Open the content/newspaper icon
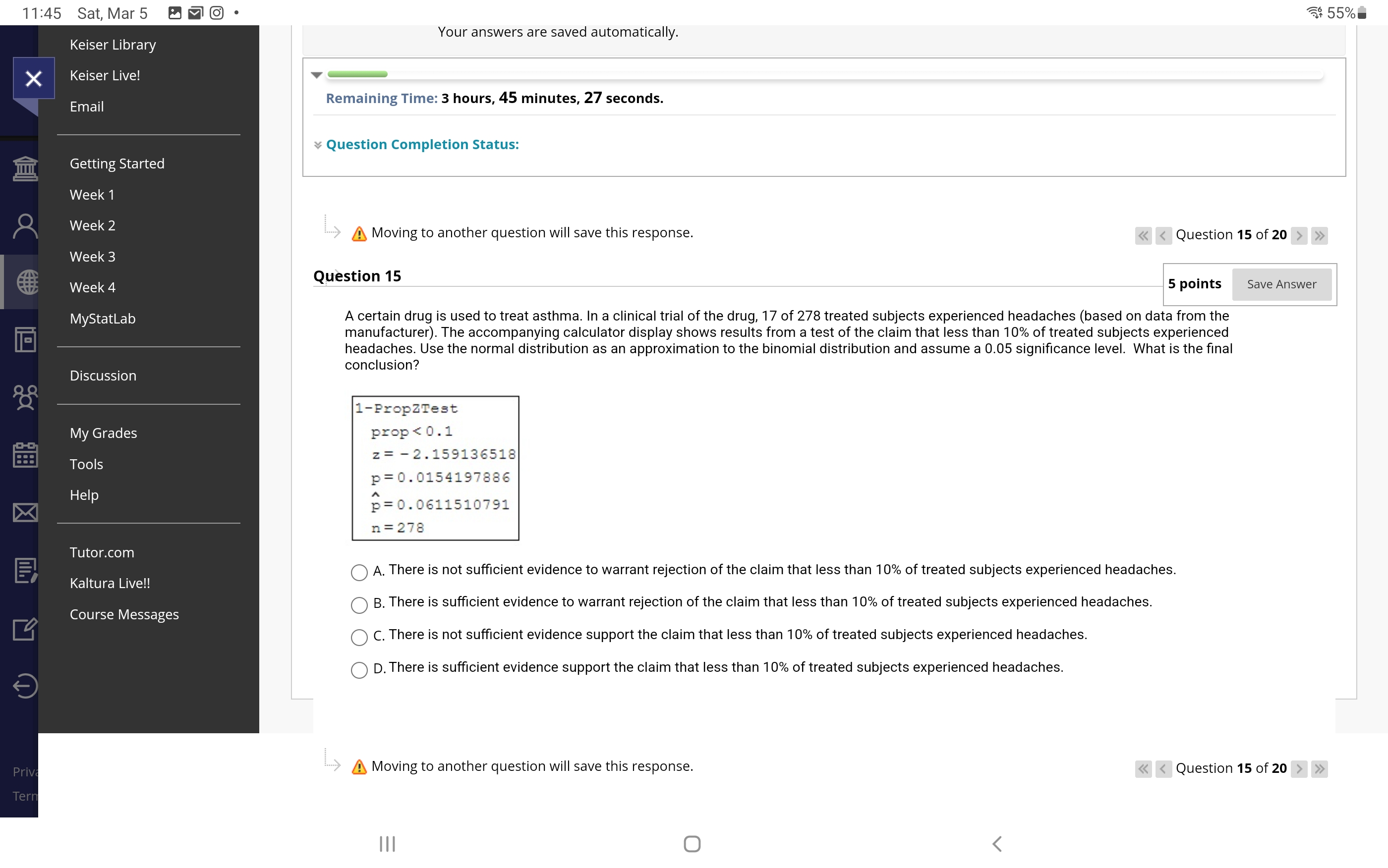The height and width of the screenshot is (868, 1388). coord(25,340)
